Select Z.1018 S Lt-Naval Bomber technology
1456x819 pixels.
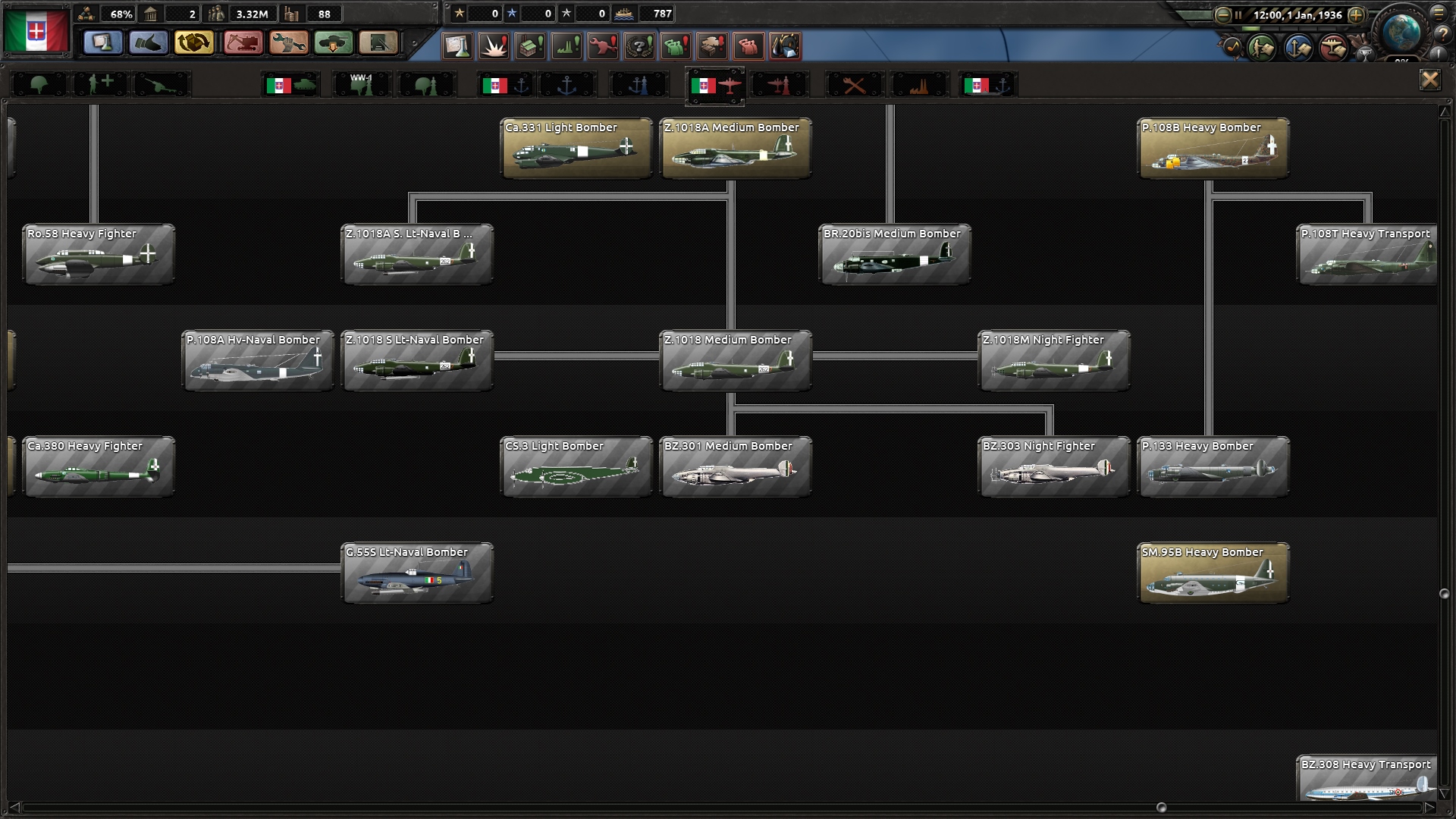tap(417, 360)
